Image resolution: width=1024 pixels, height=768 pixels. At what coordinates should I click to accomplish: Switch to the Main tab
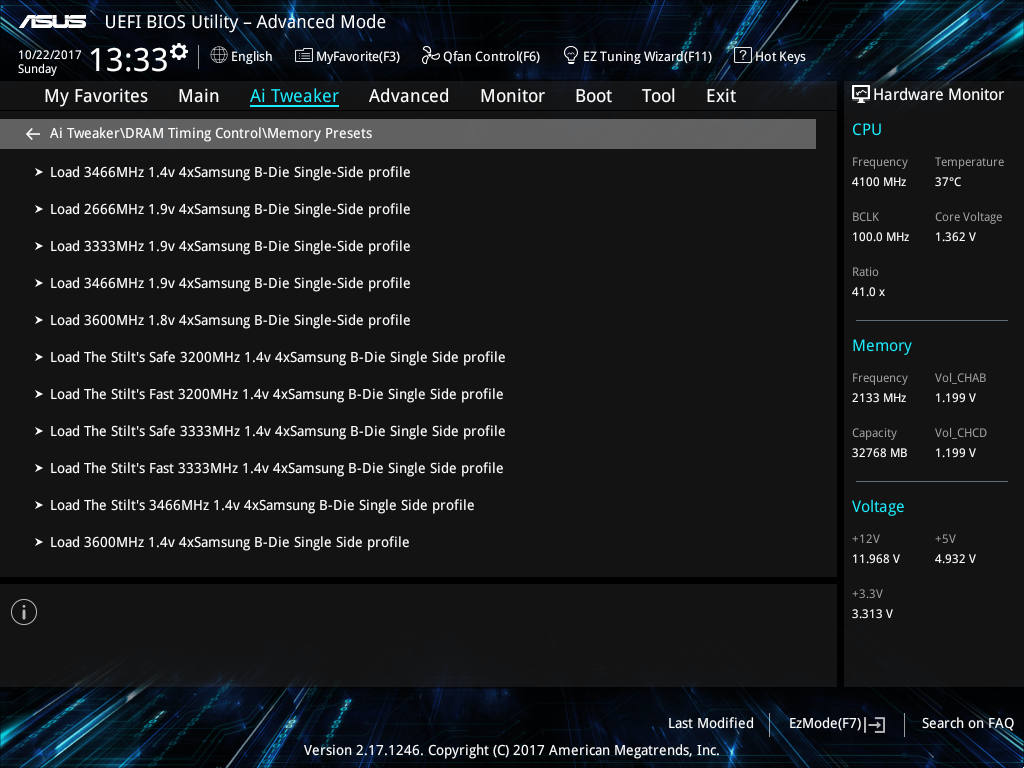199,96
